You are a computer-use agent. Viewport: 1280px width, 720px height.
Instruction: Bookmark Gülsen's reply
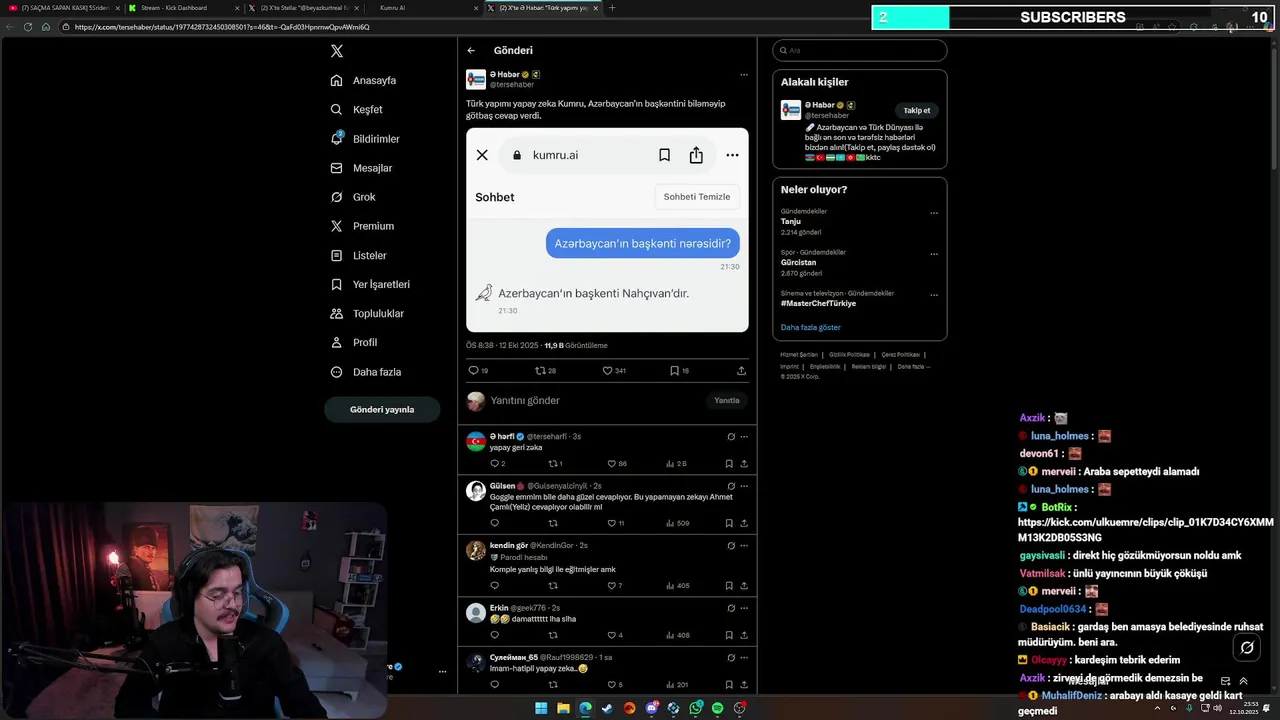point(729,523)
